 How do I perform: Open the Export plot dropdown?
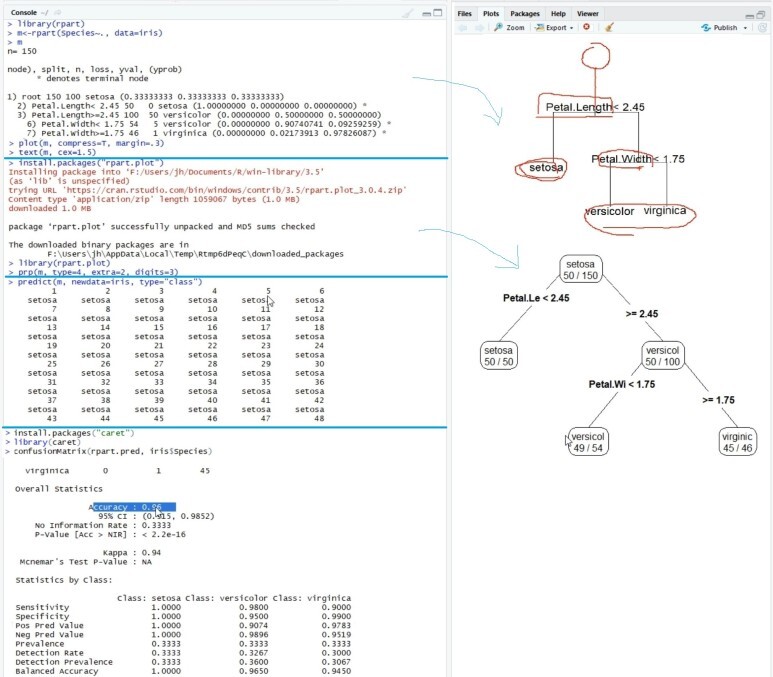pos(554,28)
